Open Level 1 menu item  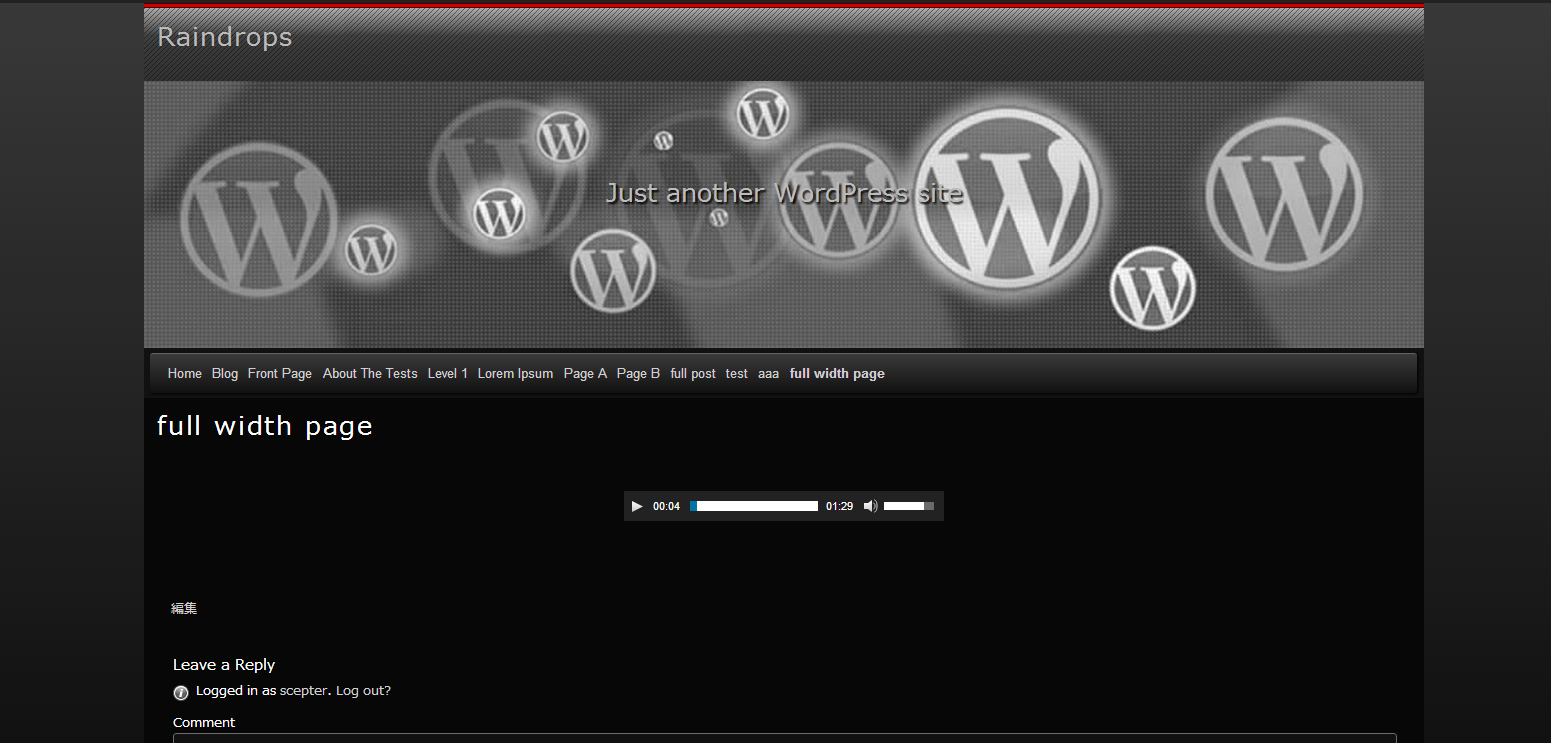[x=448, y=373]
